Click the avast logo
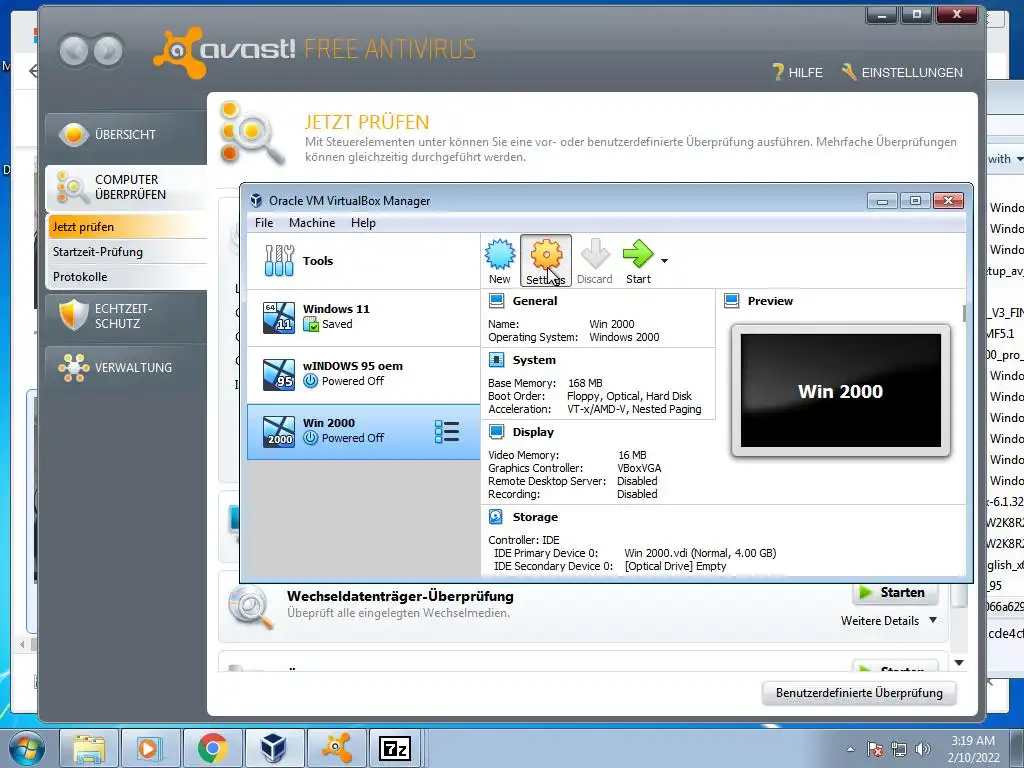 (x=224, y=51)
